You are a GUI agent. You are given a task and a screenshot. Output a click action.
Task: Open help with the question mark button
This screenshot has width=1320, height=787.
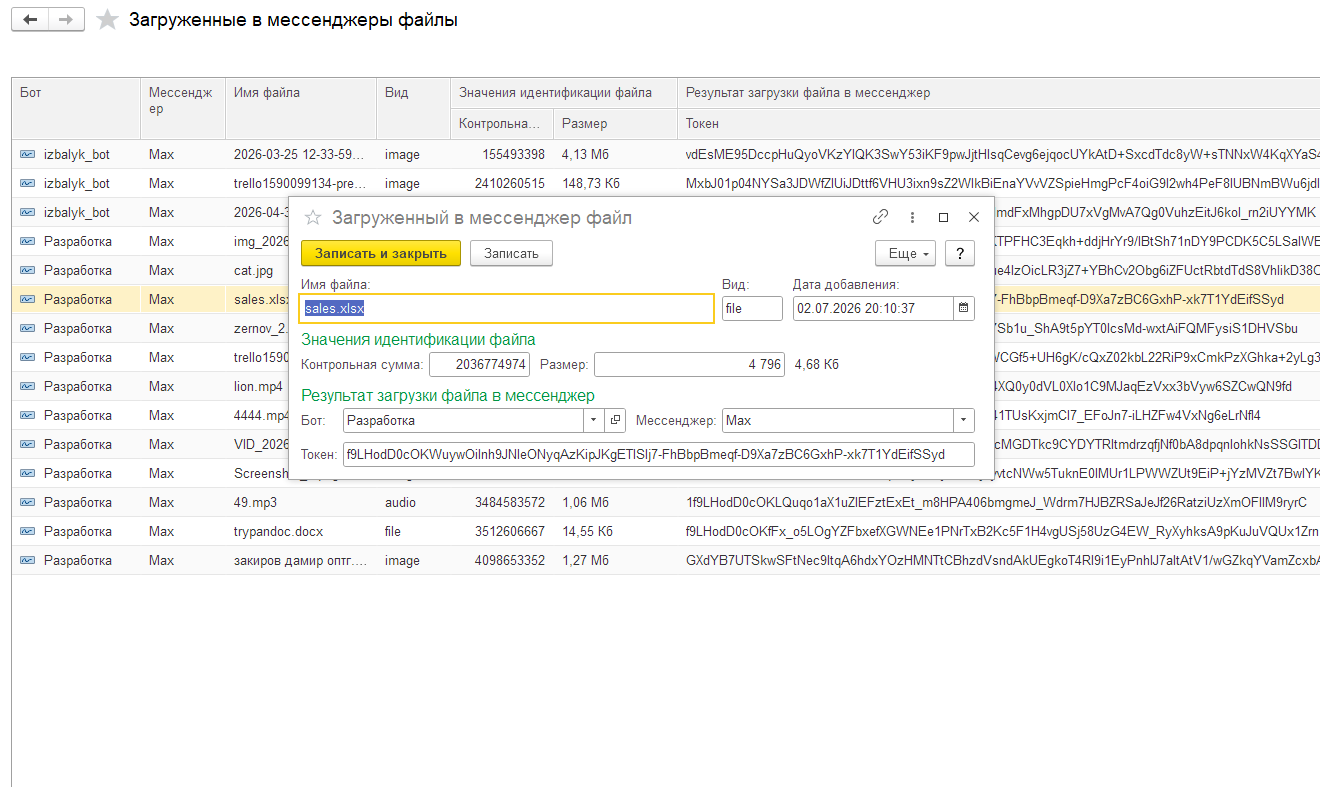point(960,253)
